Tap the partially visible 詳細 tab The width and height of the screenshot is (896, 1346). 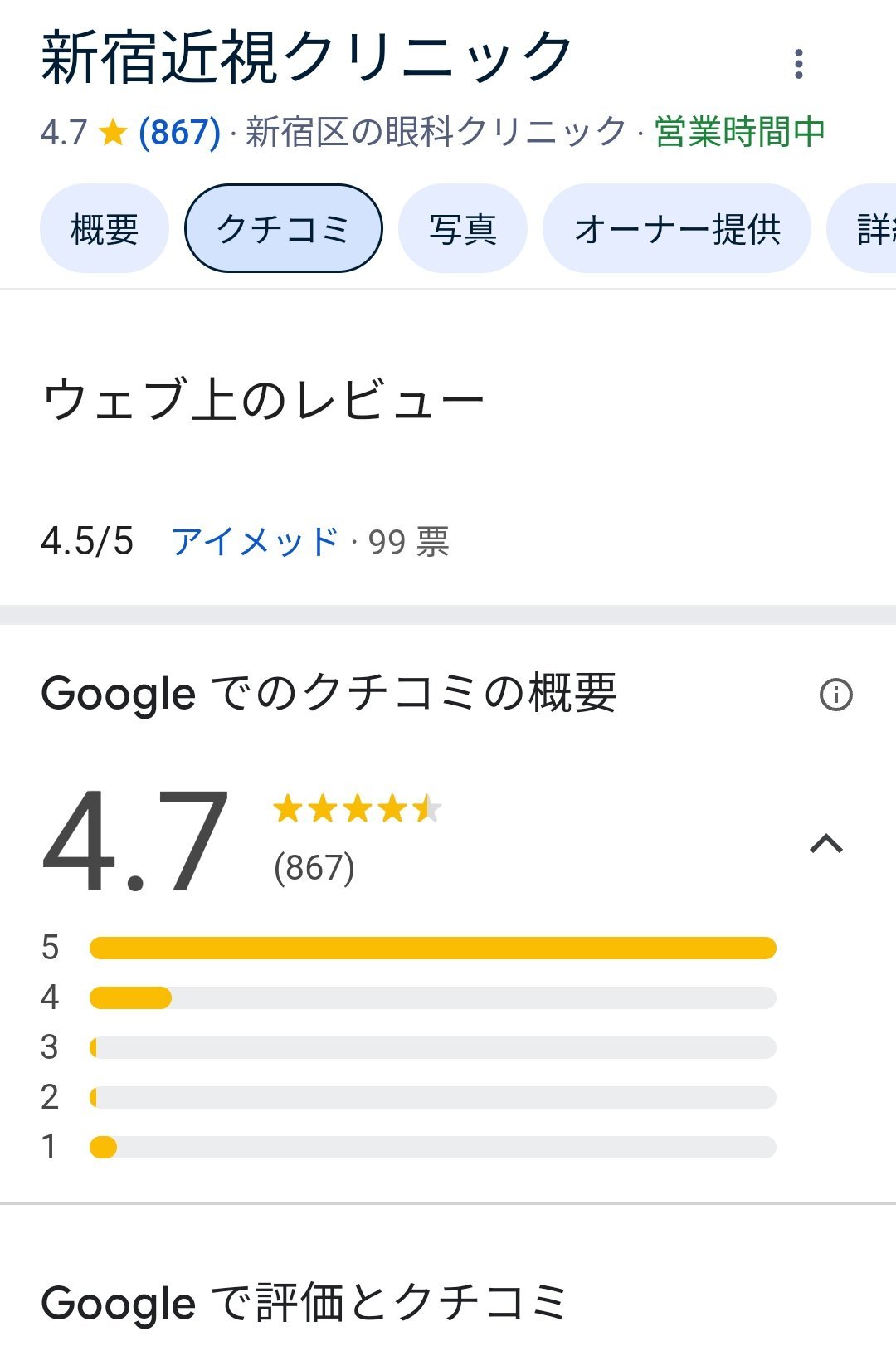[x=863, y=228]
